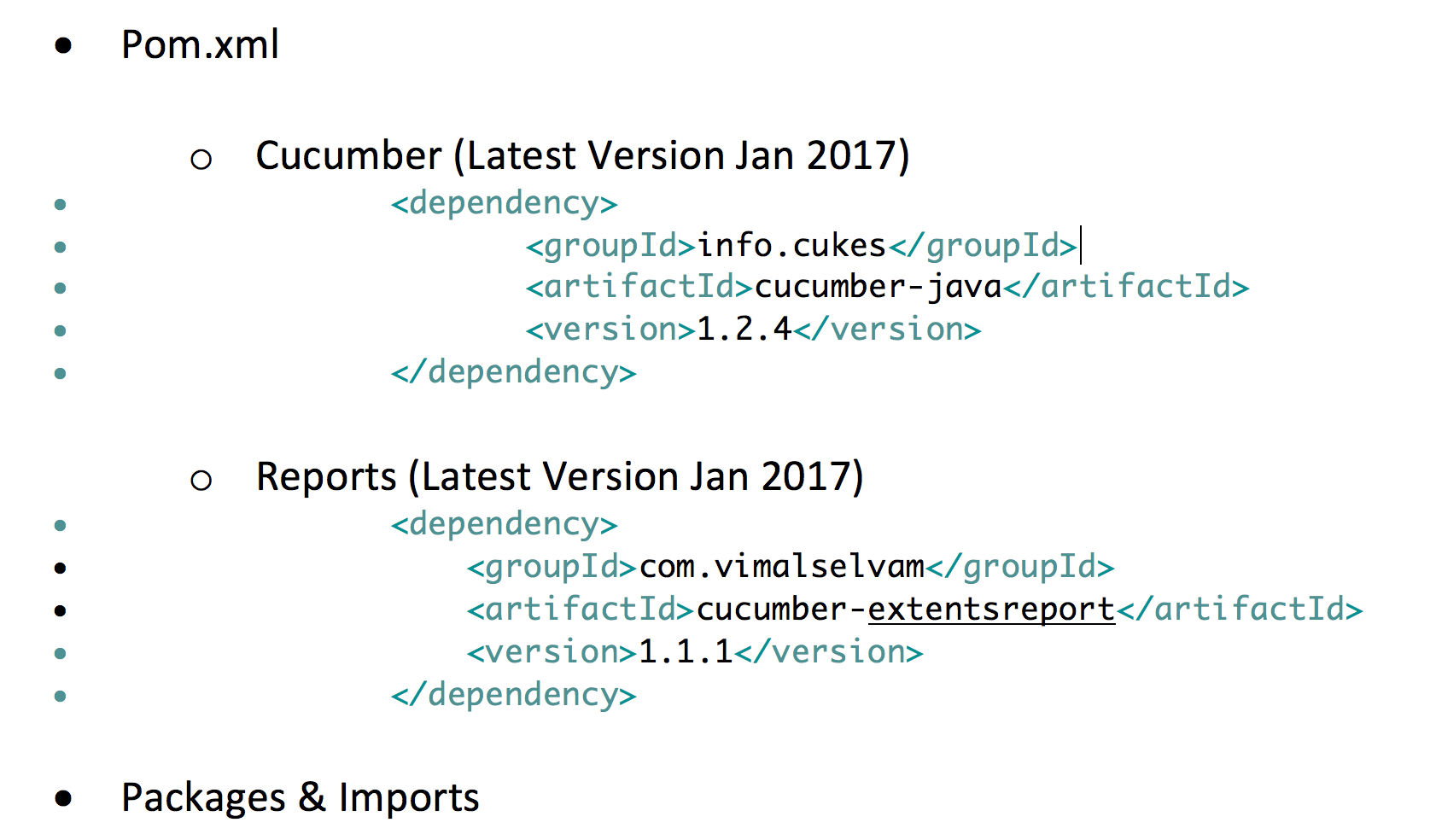
Task: Click the hollow bullet beside the Reports heading
Action: 201,481
